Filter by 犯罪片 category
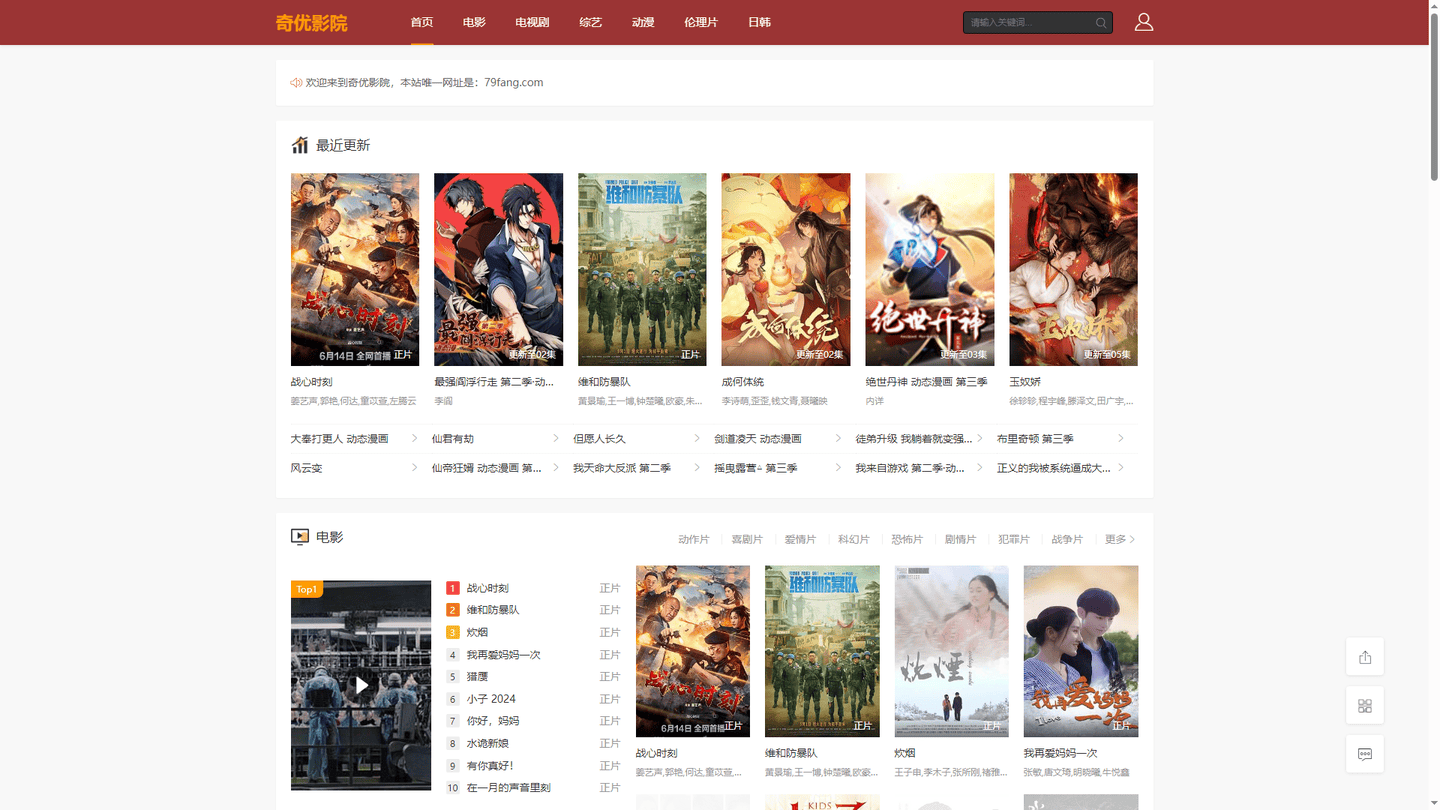Viewport: 1440px width, 810px height. 1014,539
